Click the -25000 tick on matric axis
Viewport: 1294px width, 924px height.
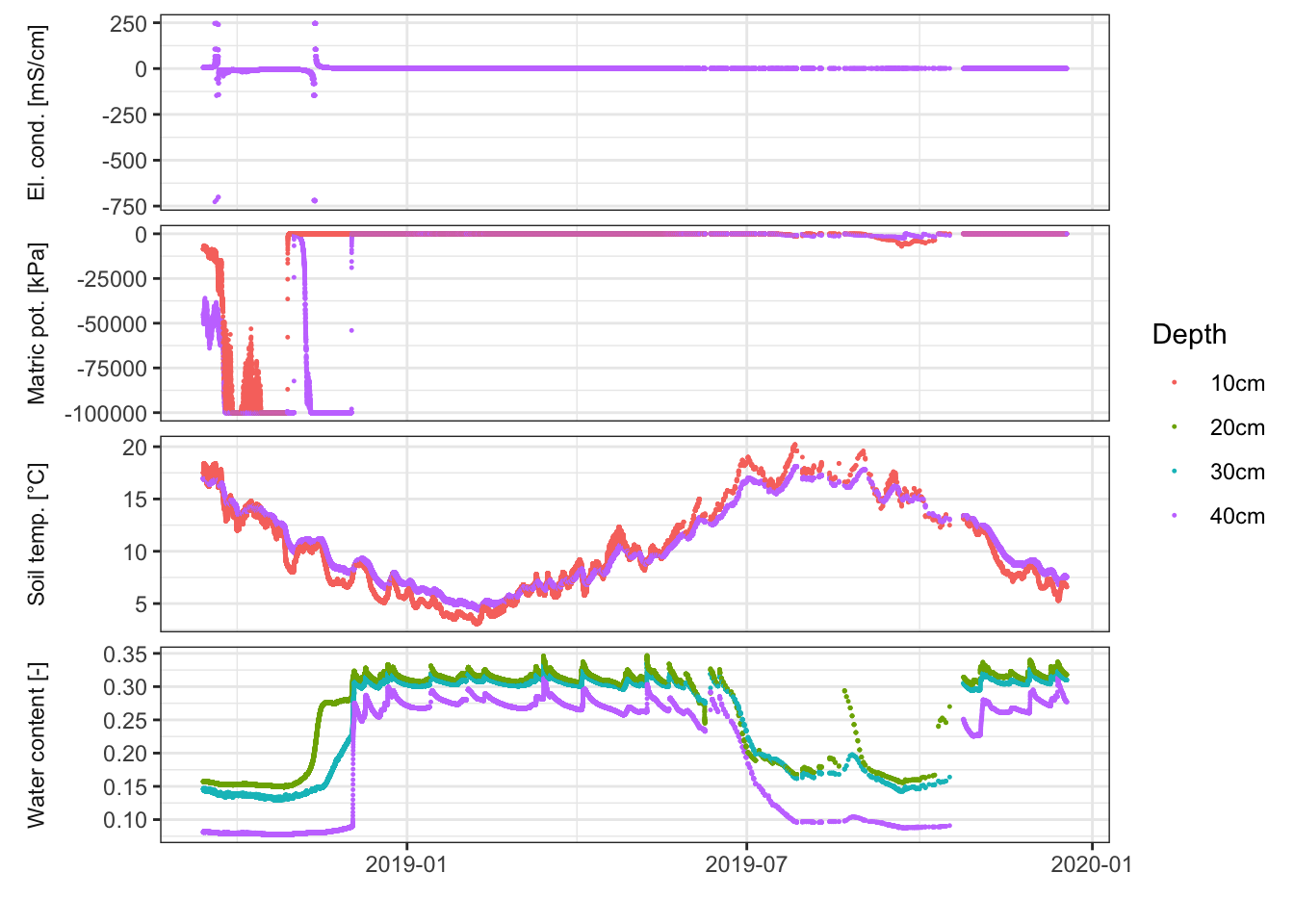point(113,279)
